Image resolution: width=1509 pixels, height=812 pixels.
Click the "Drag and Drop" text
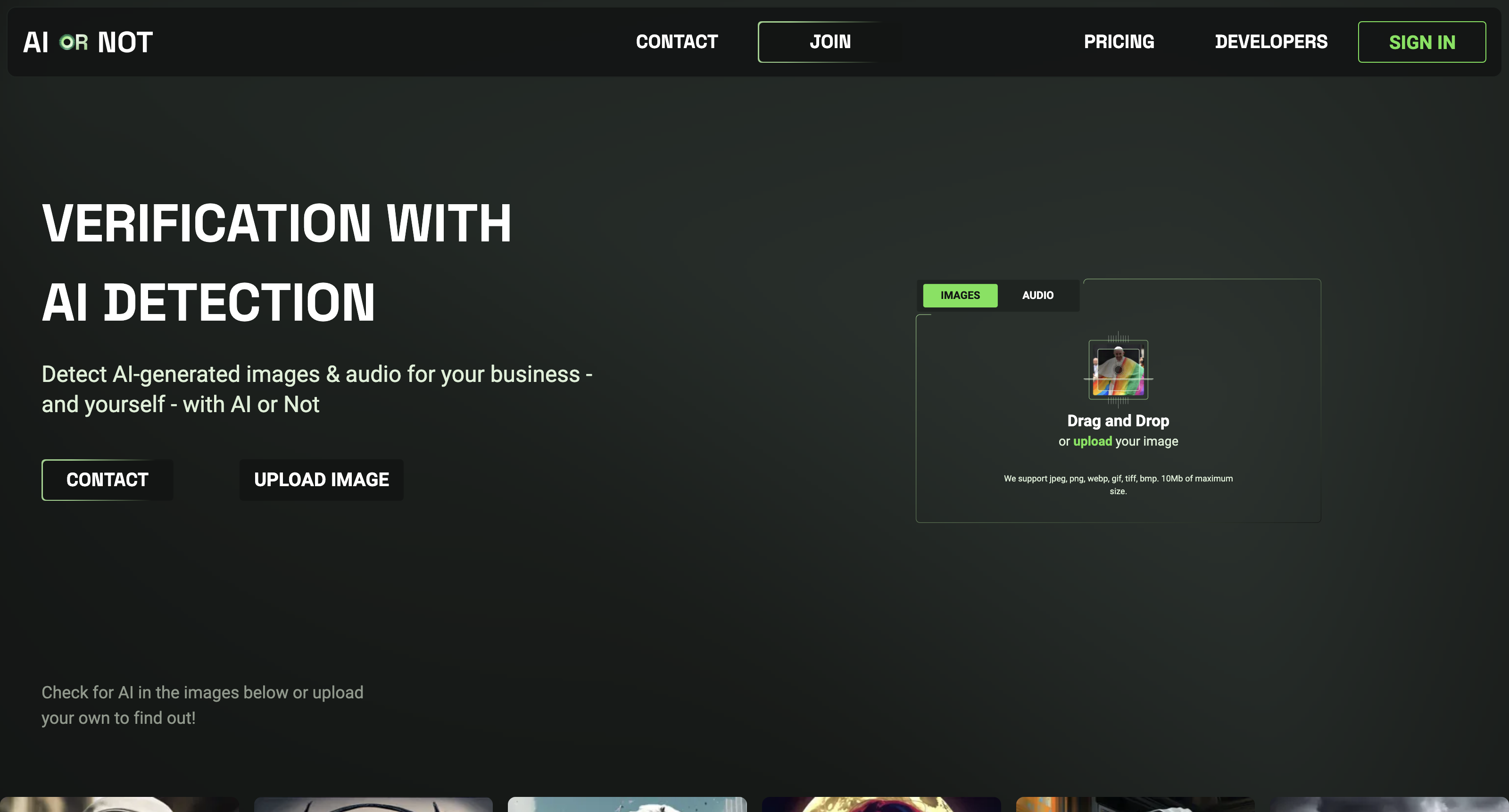tap(1118, 421)
